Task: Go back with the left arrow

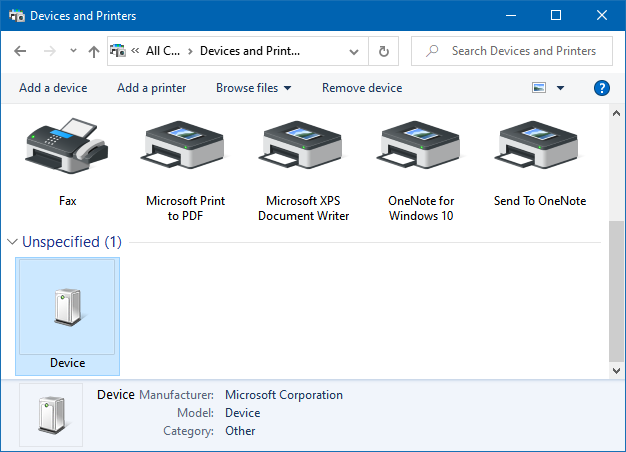Action: pyautogui.click(x=20, y=51)
